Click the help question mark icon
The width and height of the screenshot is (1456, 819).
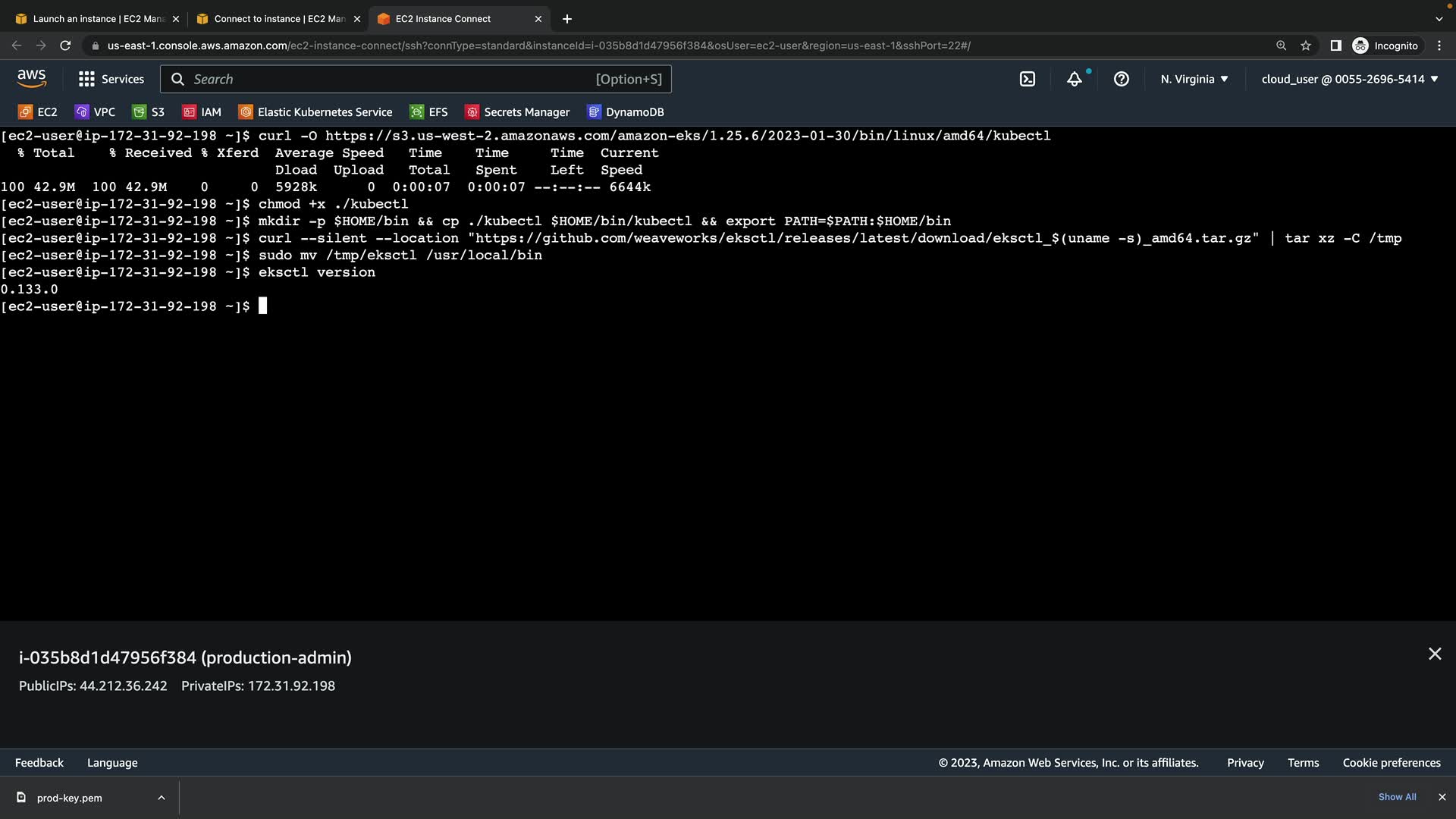coord(1121,79)
